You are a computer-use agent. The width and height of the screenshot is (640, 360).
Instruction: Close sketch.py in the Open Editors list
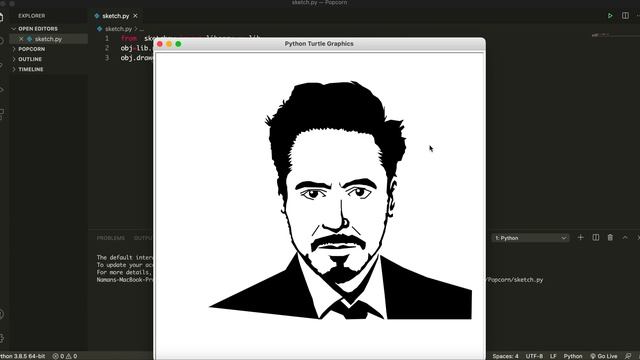tap(21, 39)
